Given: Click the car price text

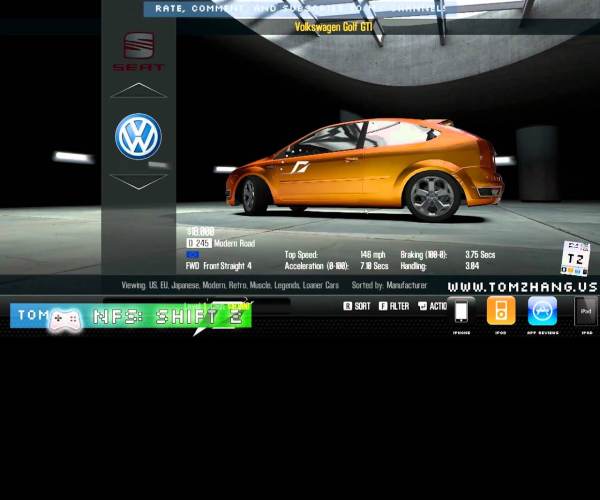Looking at the screenshot, I should [x=201, y=231].
